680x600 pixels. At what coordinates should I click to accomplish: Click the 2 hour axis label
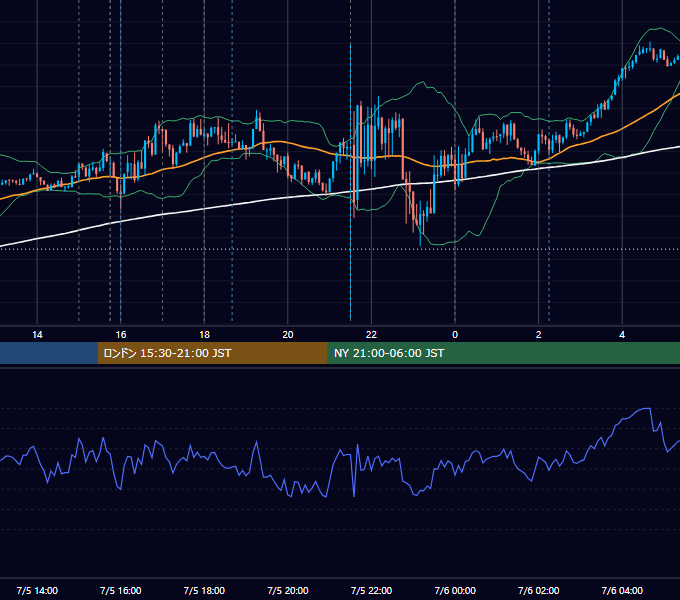539,335
